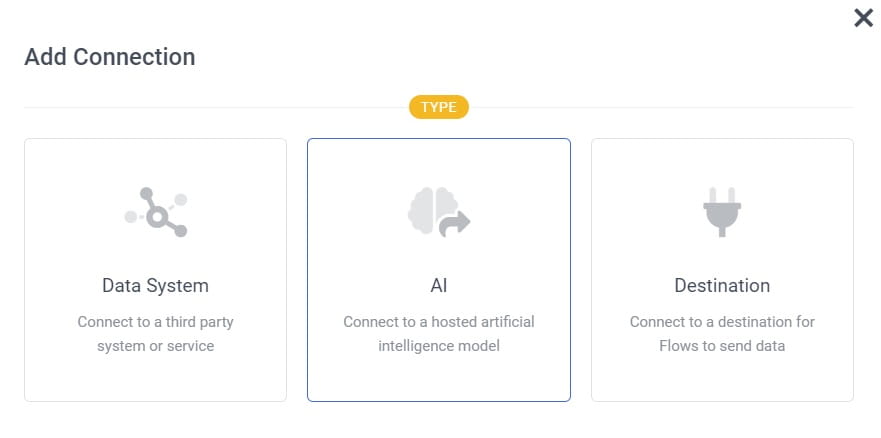Click 'Connect to a third party system' text
Image resolution: width=881 pixels, height=438 pixels.
pos(156,334)
